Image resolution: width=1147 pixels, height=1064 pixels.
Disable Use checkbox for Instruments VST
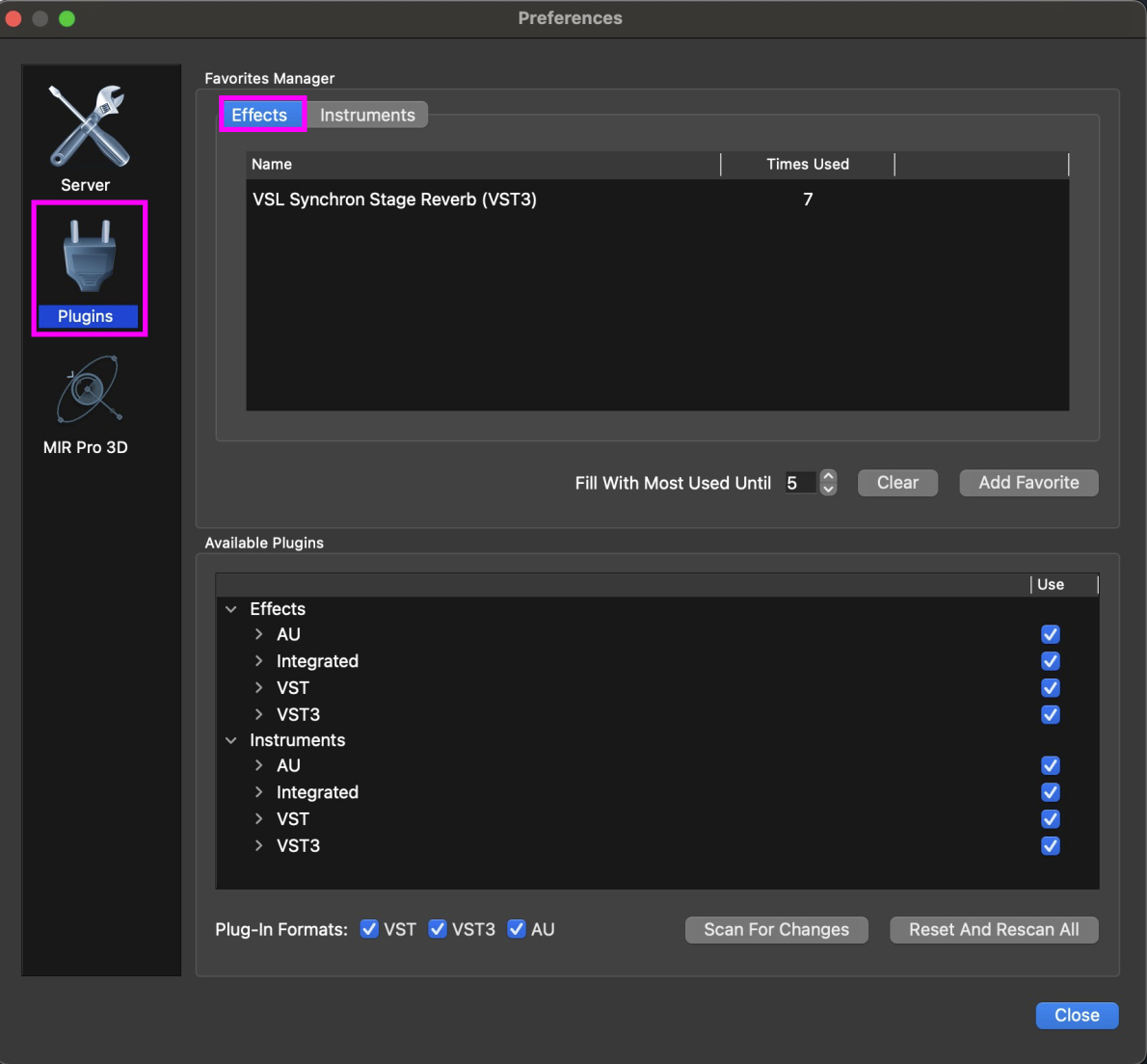coord(1051,819)
